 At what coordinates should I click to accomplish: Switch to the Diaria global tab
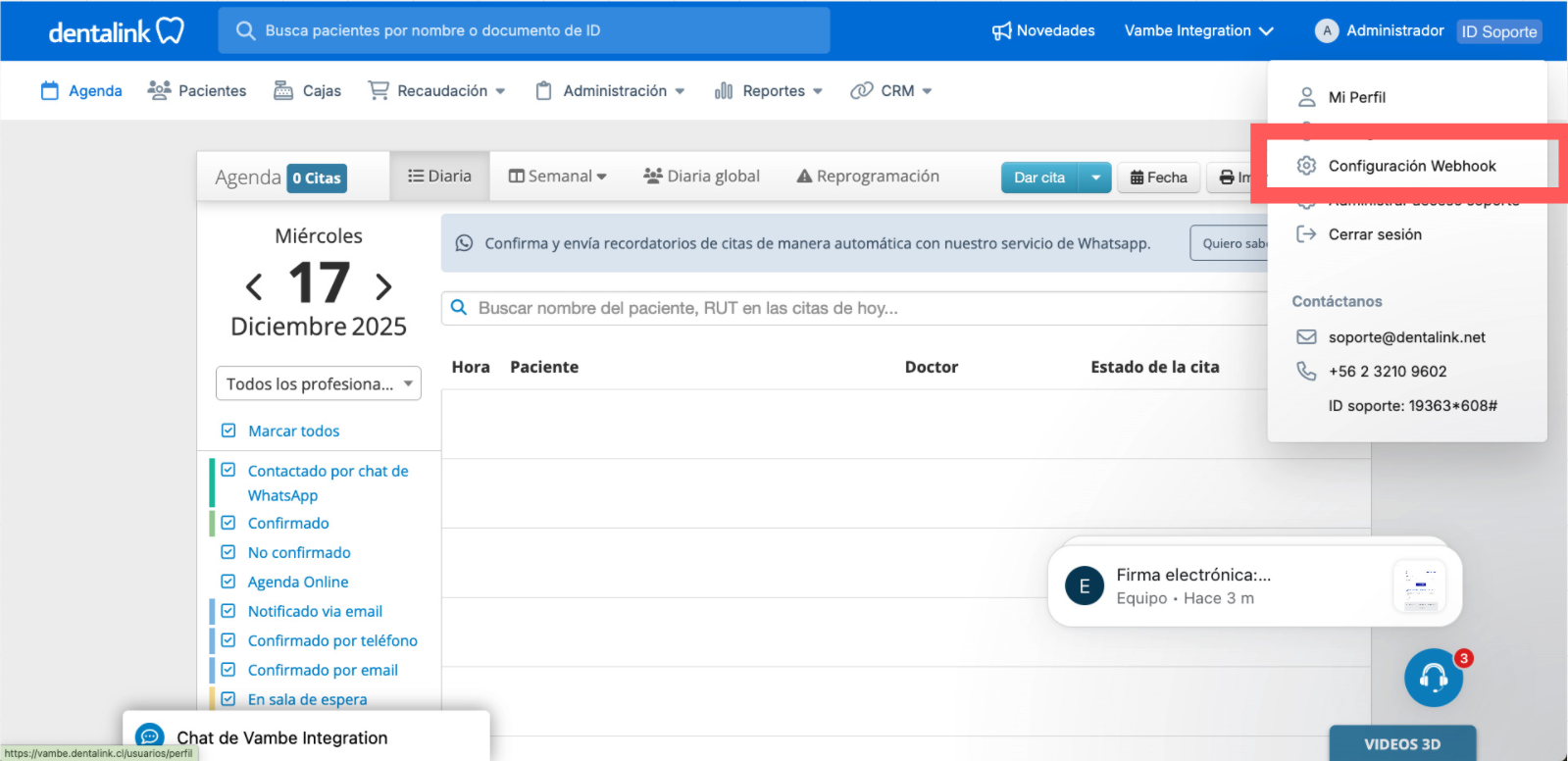(702, 177)
